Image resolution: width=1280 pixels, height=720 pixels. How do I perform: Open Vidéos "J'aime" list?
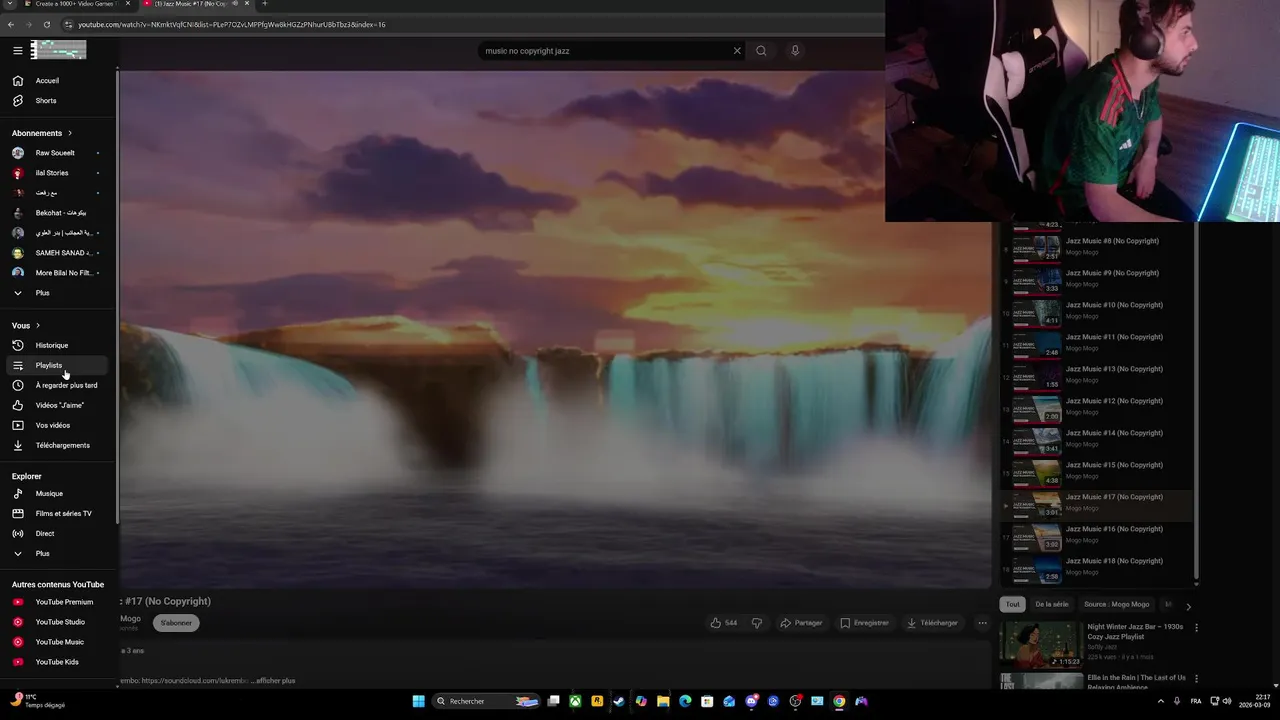click(58, 405)
